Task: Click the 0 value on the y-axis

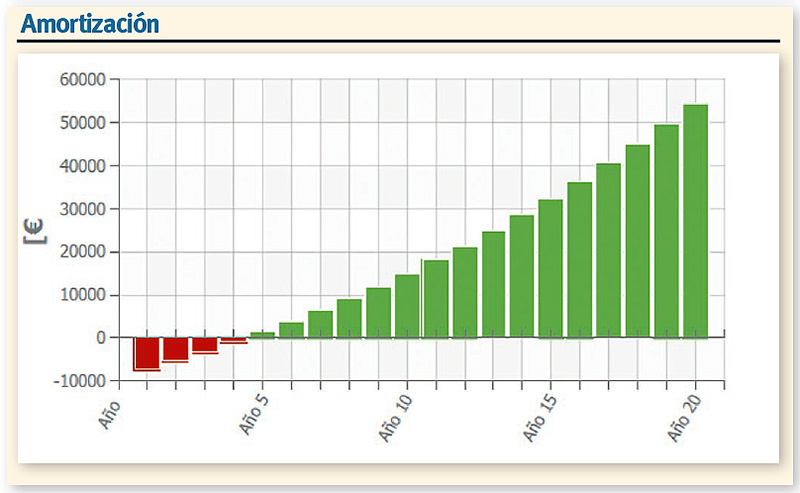Action: (x=100, y=338)
